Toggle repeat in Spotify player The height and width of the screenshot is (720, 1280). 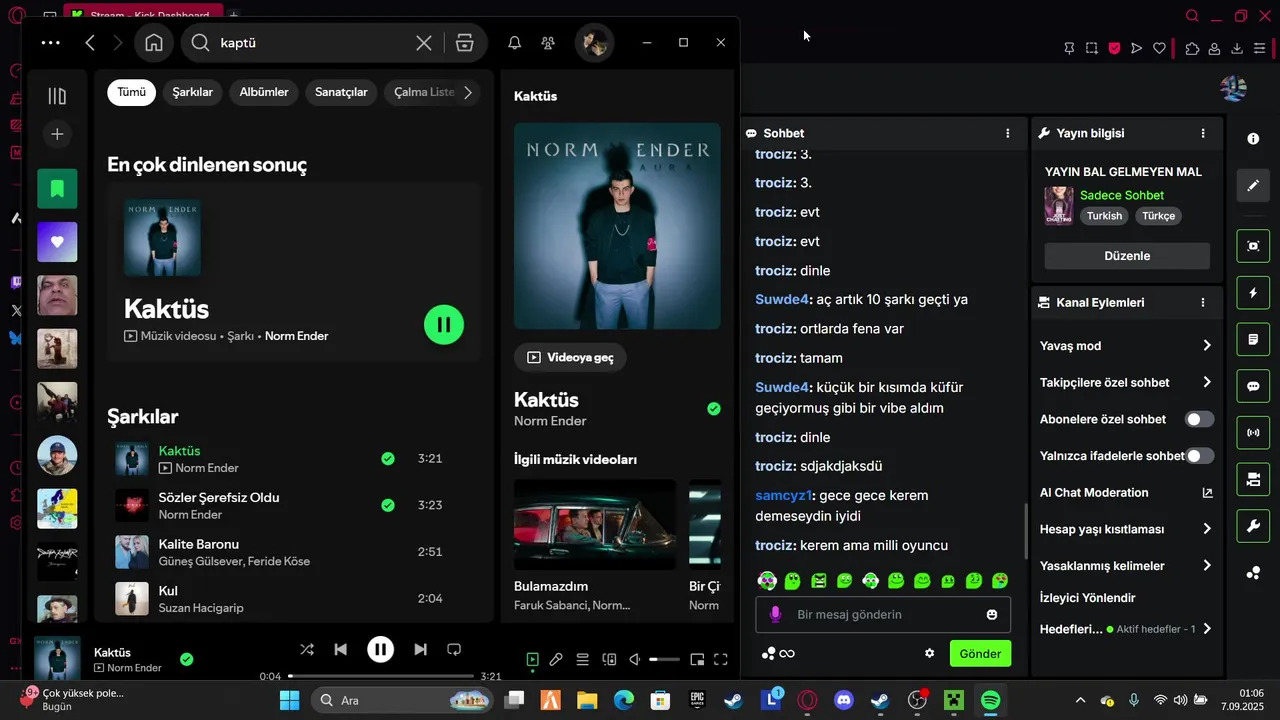tap(454, 649)
